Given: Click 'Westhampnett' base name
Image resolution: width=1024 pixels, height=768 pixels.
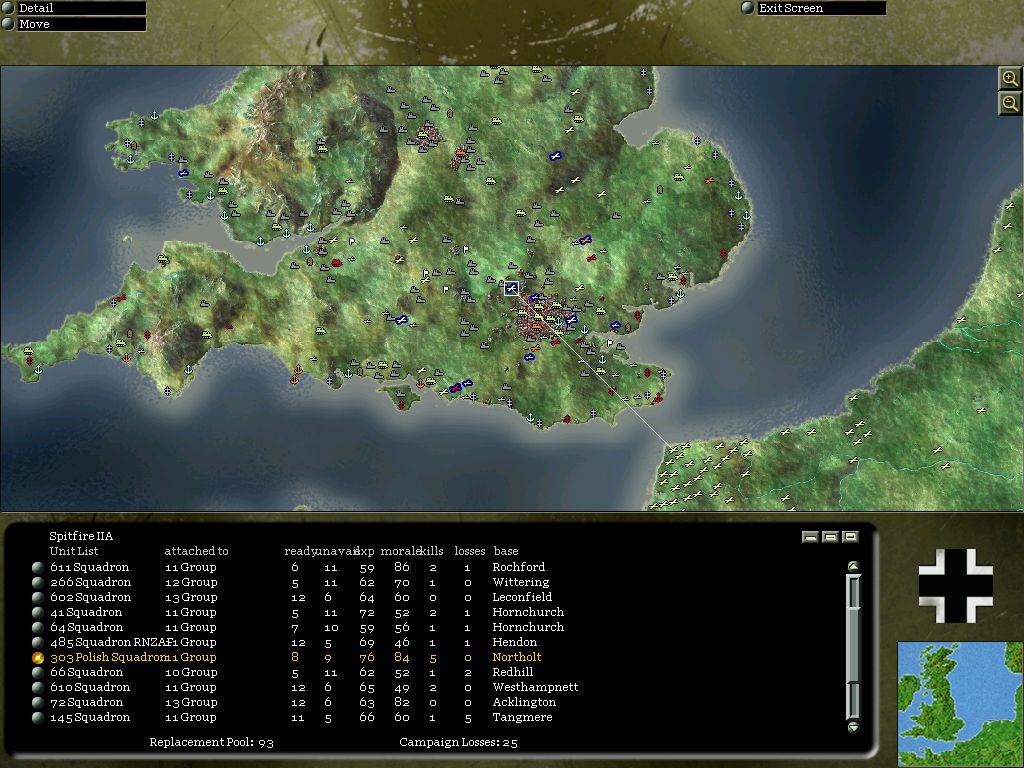Looking at the screenshot, I should (x=536, y=687).
